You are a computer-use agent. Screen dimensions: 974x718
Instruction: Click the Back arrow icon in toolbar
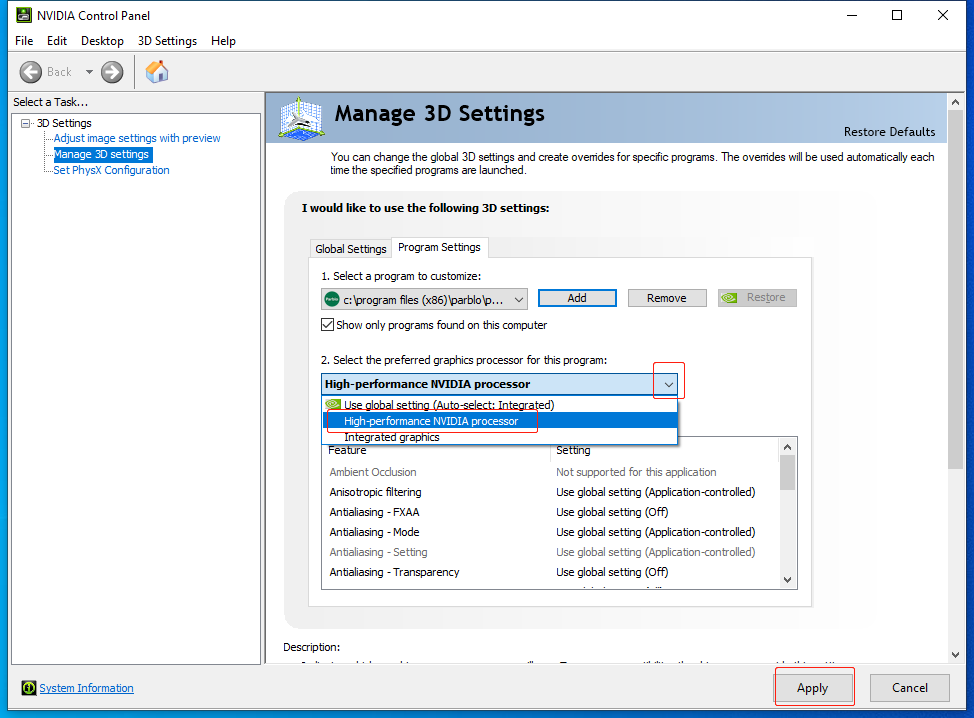coord(30,72)
